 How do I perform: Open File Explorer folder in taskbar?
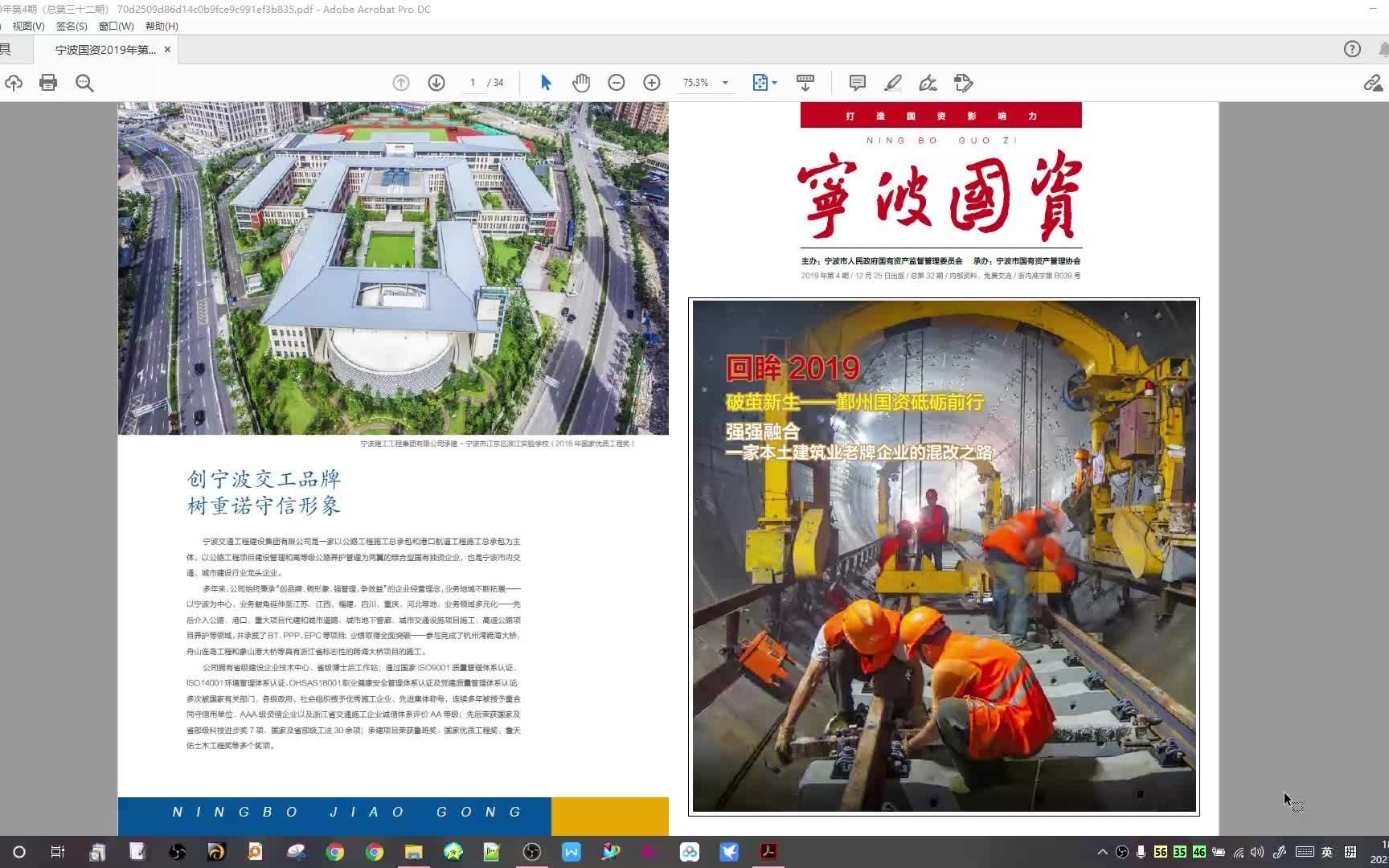[414, 852]
